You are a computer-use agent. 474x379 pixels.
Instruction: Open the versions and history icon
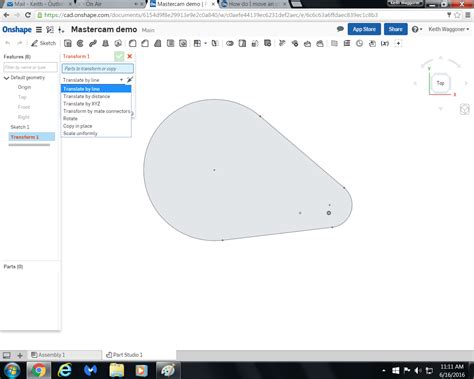pyautogui.click(x=50, y=30)
